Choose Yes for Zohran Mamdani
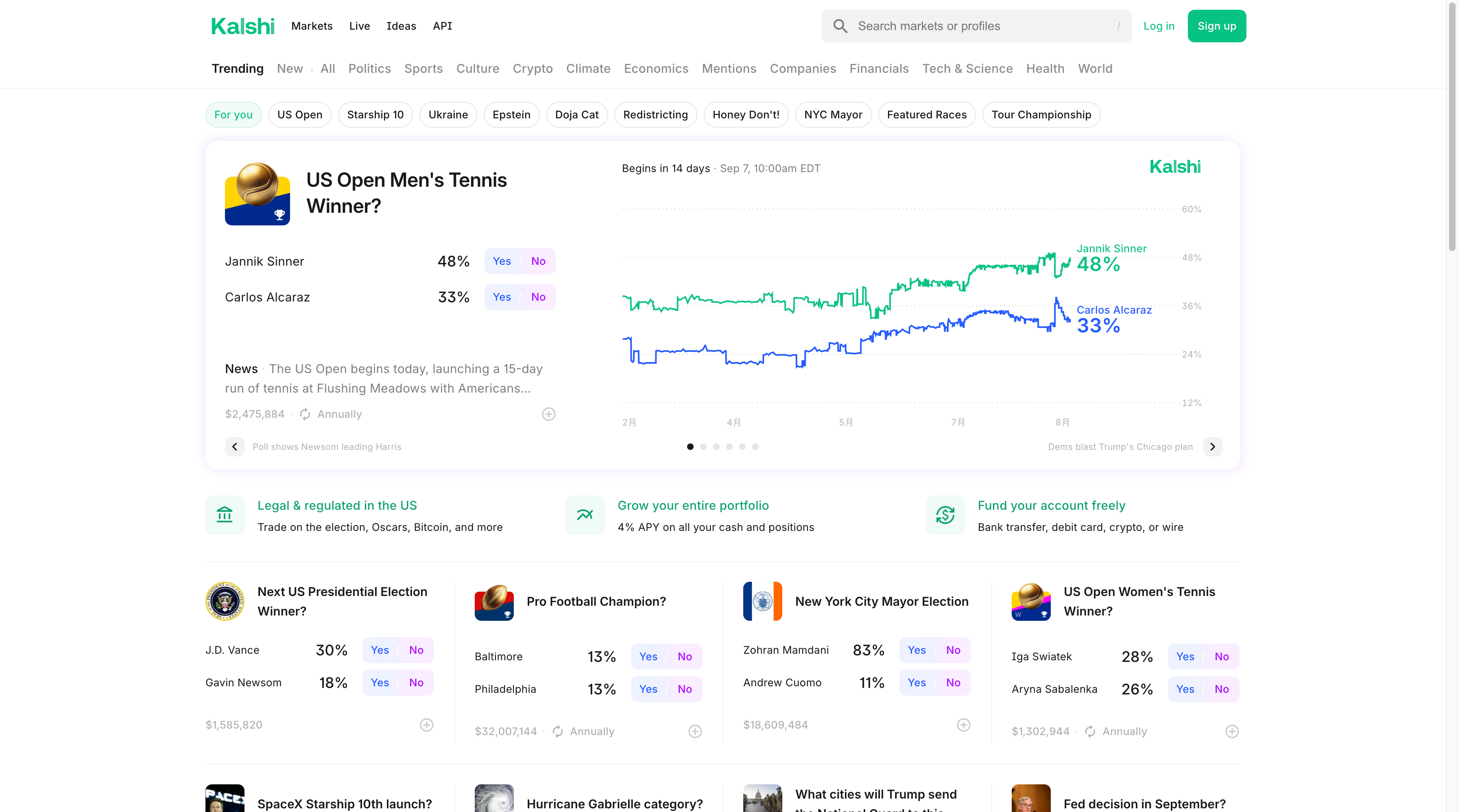 click(917, 650)
